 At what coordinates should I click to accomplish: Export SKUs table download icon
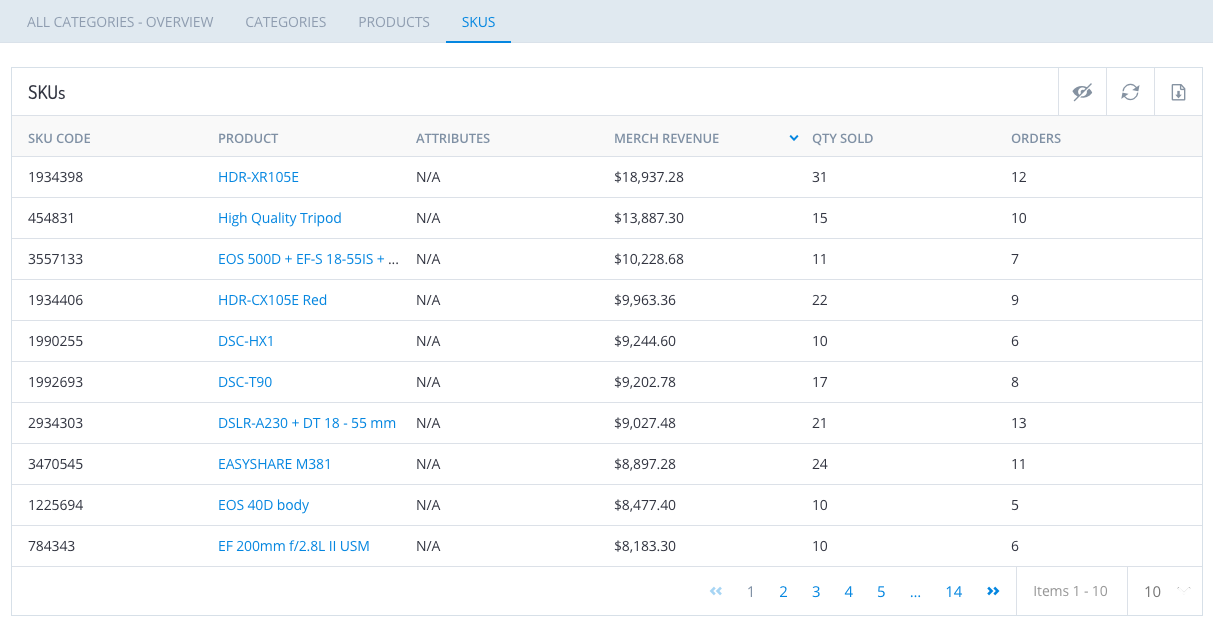[1178, 92]
